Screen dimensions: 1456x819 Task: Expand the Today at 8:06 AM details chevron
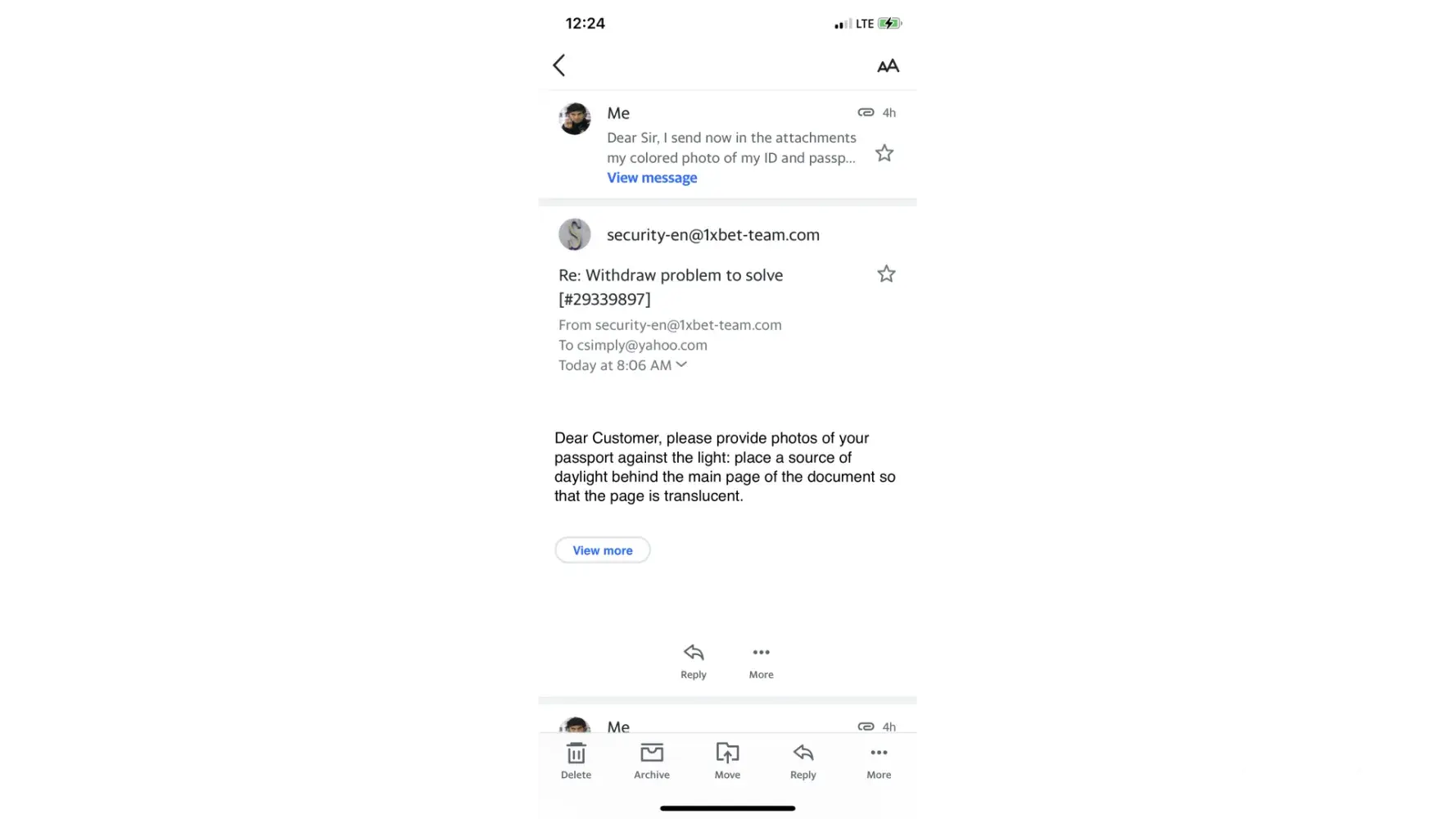click(681, 364)
